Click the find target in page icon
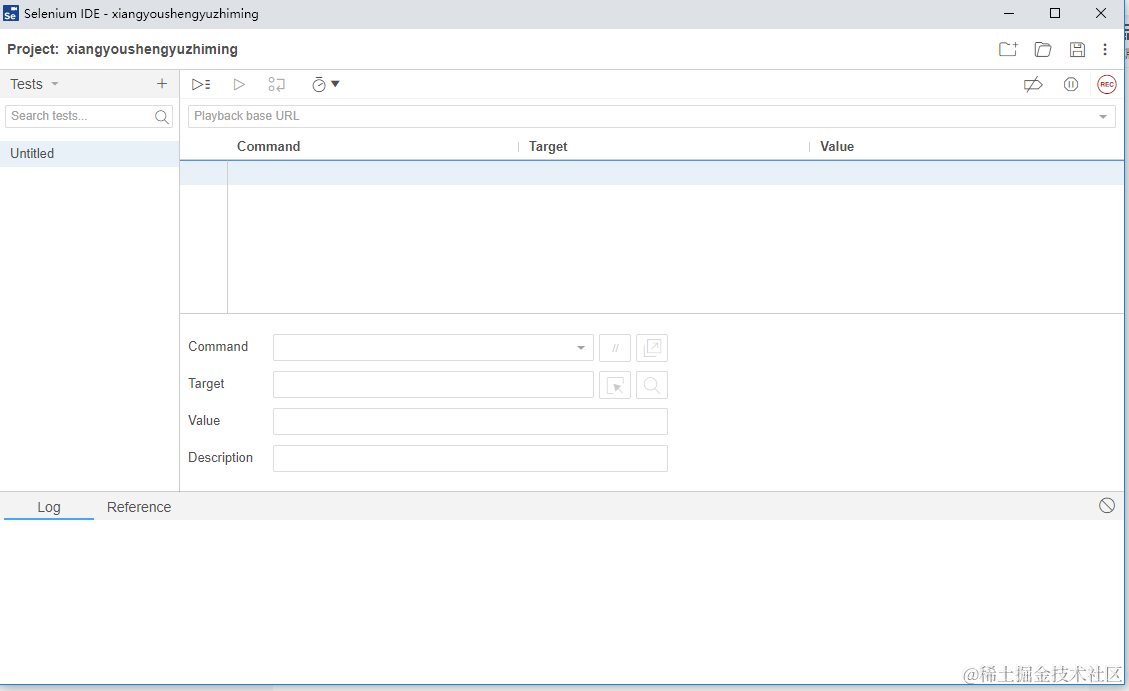Screen dimensions: 1129x691 [652, 385]
